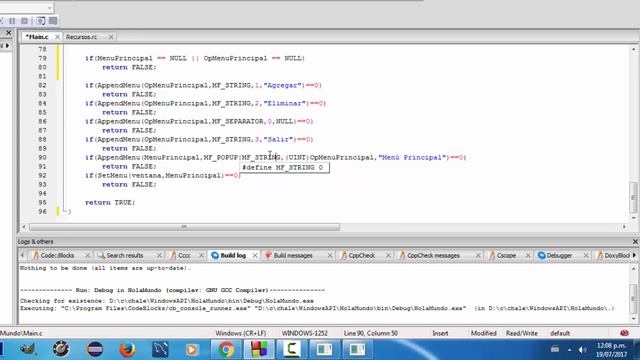Screen dimensions: 640x360
Task: Switch to the *Main.c editor tab
Action: [37, 37]
